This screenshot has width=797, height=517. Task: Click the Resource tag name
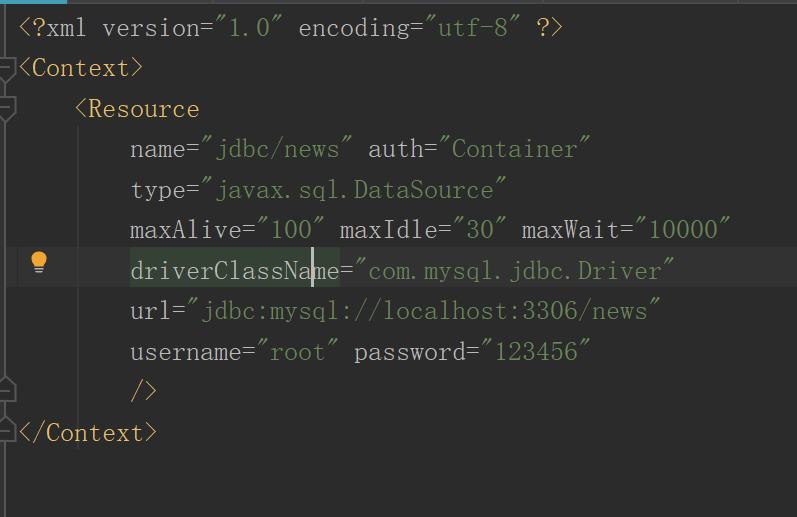(144, 109)
